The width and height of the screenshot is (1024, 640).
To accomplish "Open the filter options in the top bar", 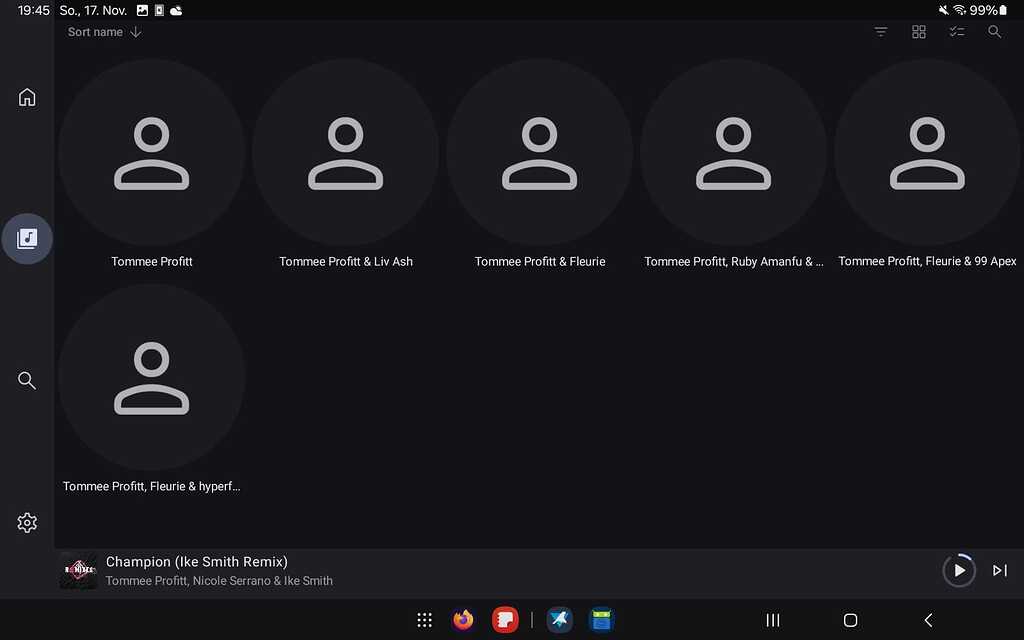I will [x=881, y=31].
